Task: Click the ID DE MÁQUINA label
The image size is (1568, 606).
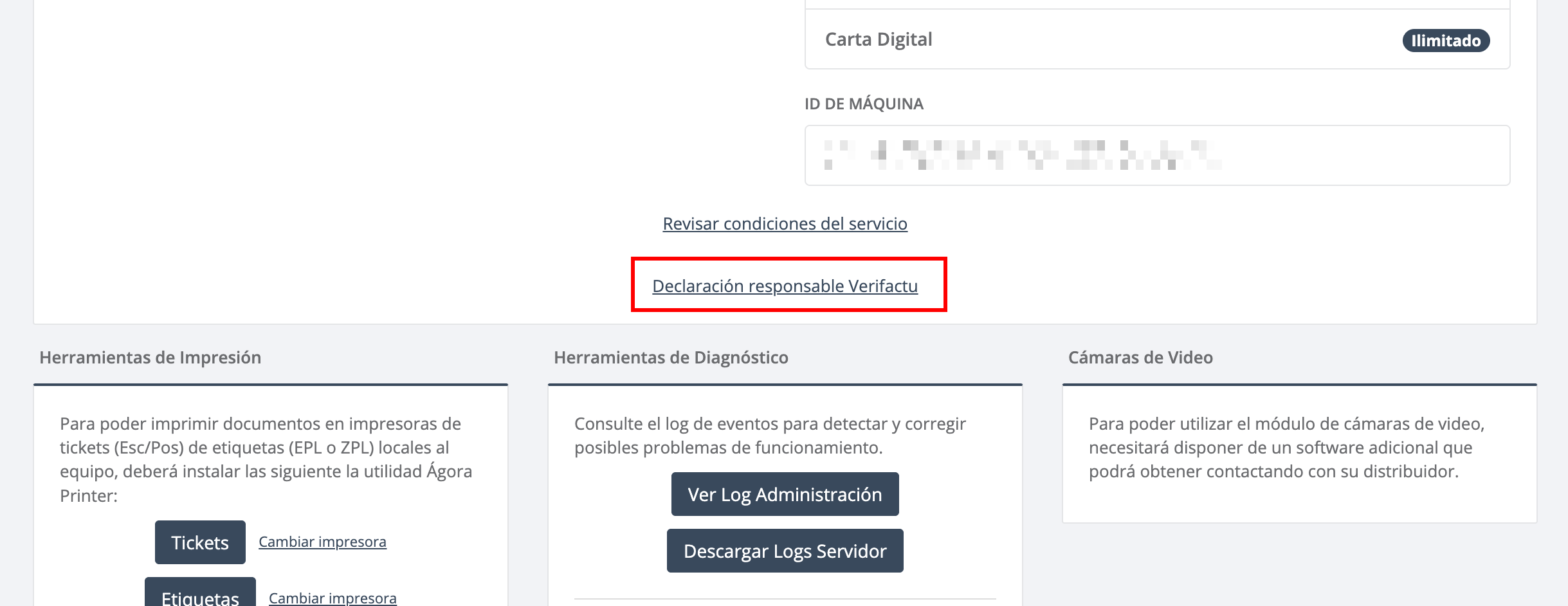Action: [x=864, y=104]
